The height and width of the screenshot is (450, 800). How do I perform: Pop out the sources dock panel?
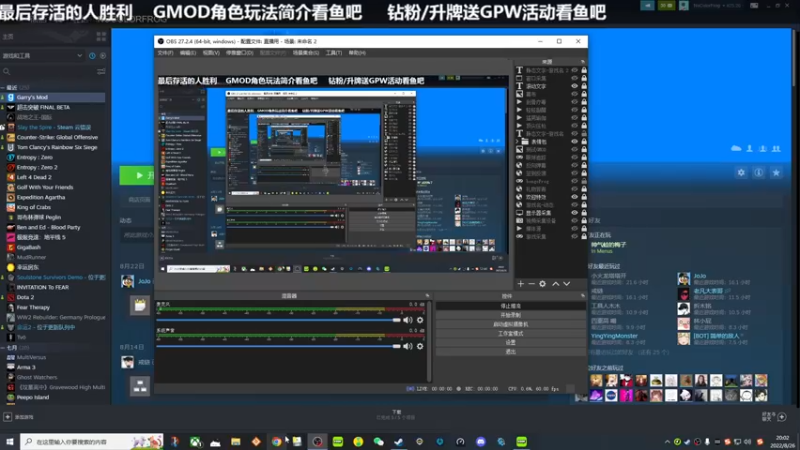(x=583, y=62)
